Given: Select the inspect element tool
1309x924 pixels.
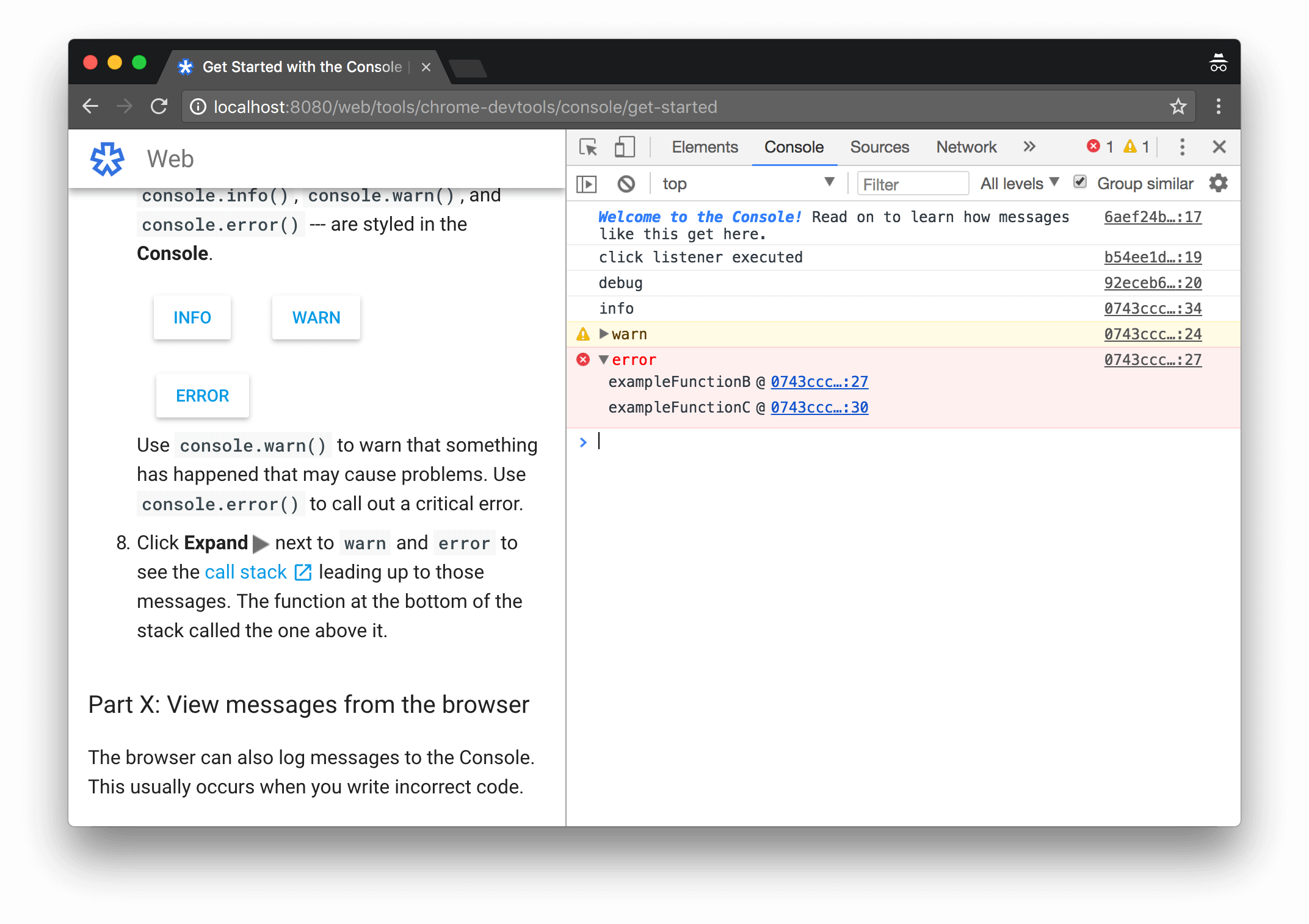Looking at the screenshot, I should [x=587, y=147].
